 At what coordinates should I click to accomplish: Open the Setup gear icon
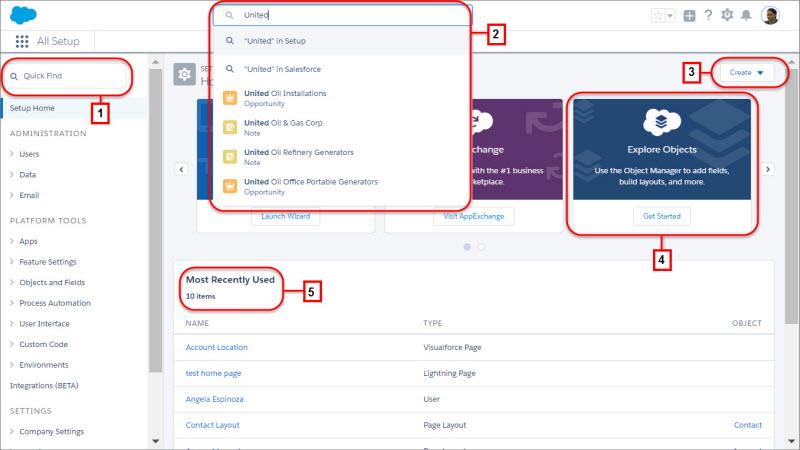[727, 15]
